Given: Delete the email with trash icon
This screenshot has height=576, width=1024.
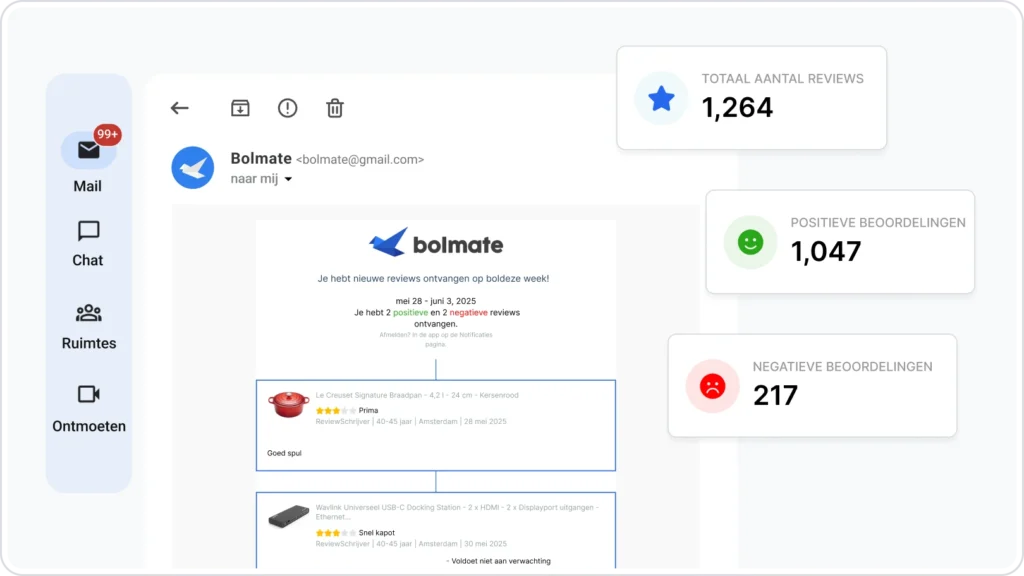Looking at the screenshot, I should [335, 108].
